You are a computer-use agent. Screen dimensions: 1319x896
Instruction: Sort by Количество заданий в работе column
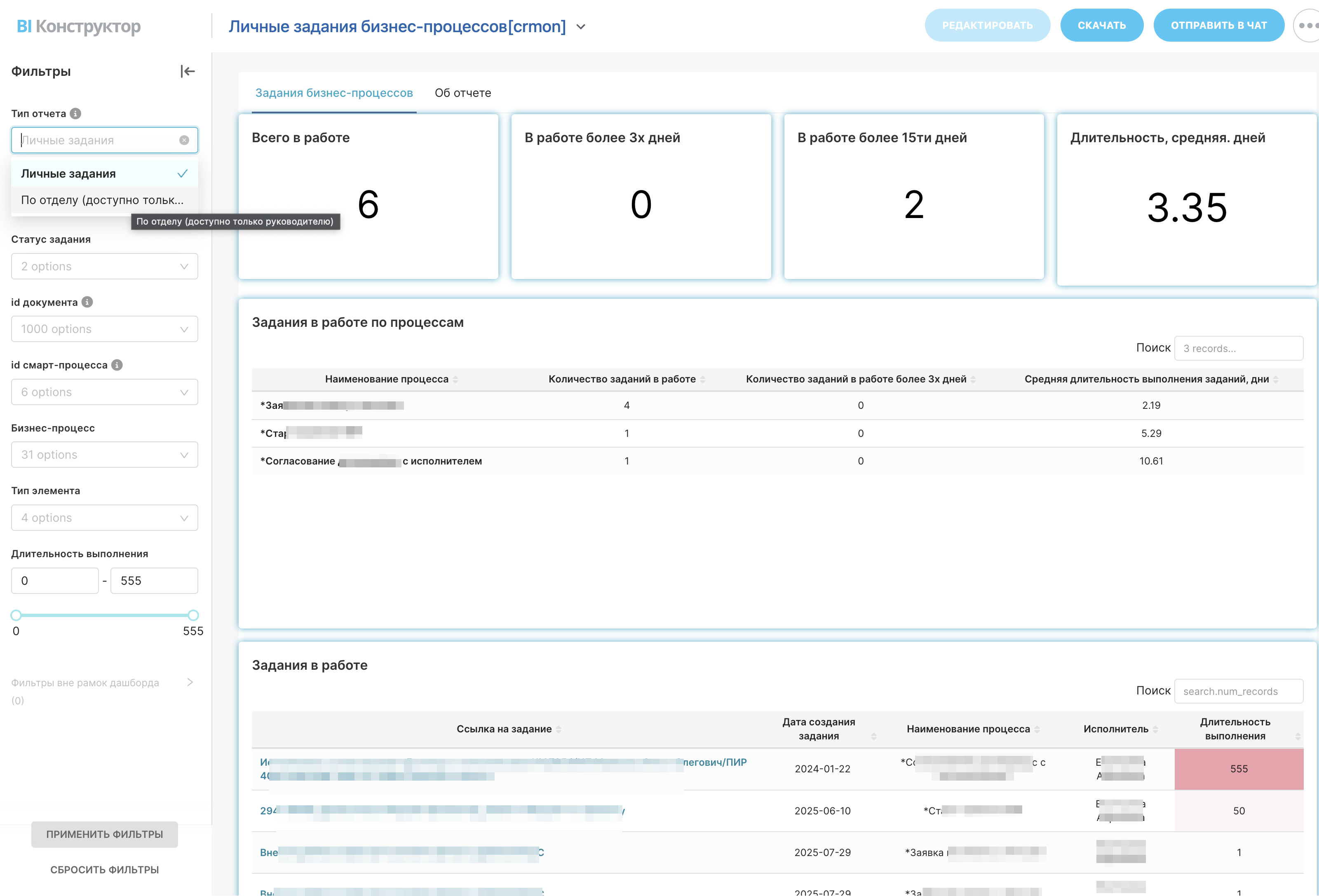tap(703, 379)
